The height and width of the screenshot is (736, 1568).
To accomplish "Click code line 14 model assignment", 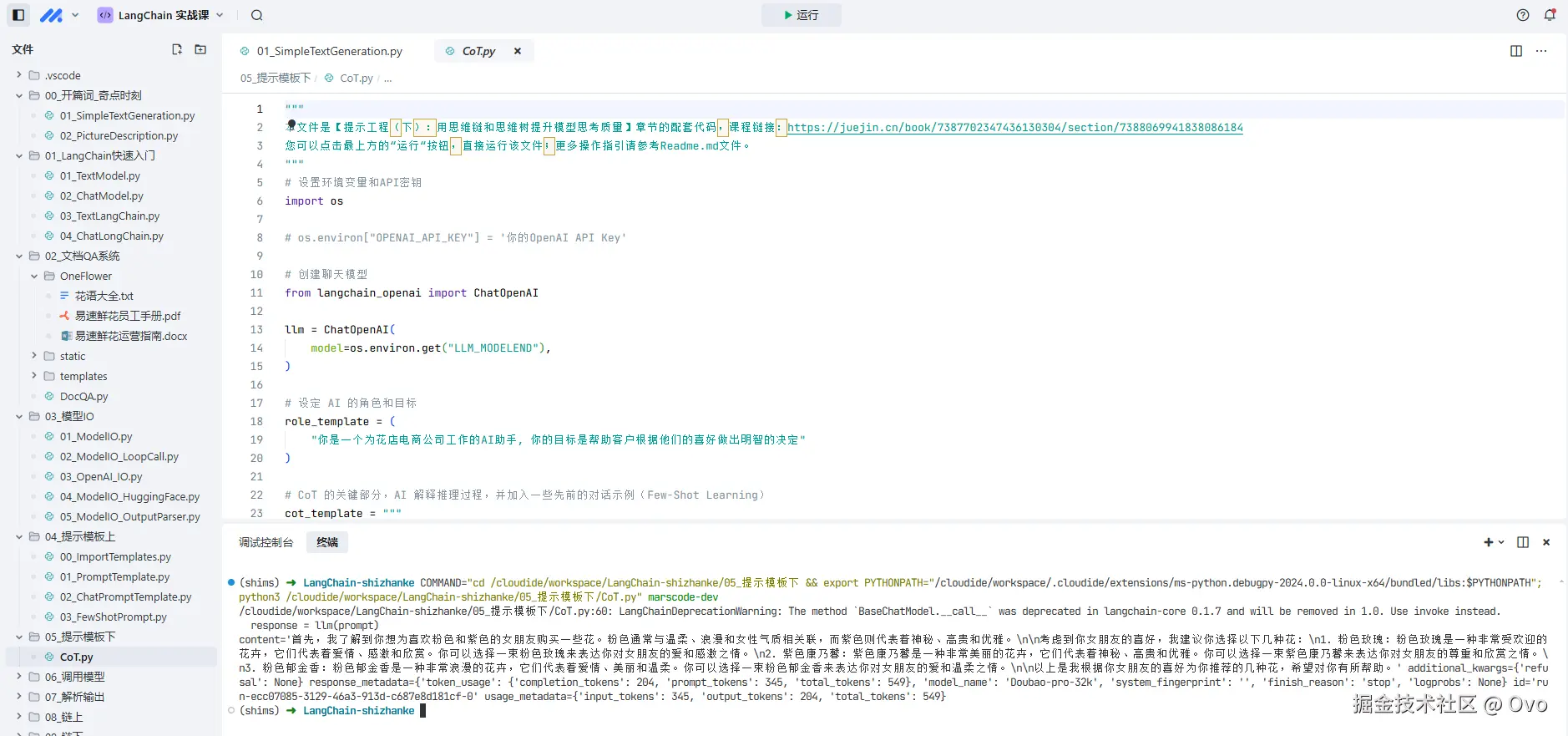I will (430, 348).
